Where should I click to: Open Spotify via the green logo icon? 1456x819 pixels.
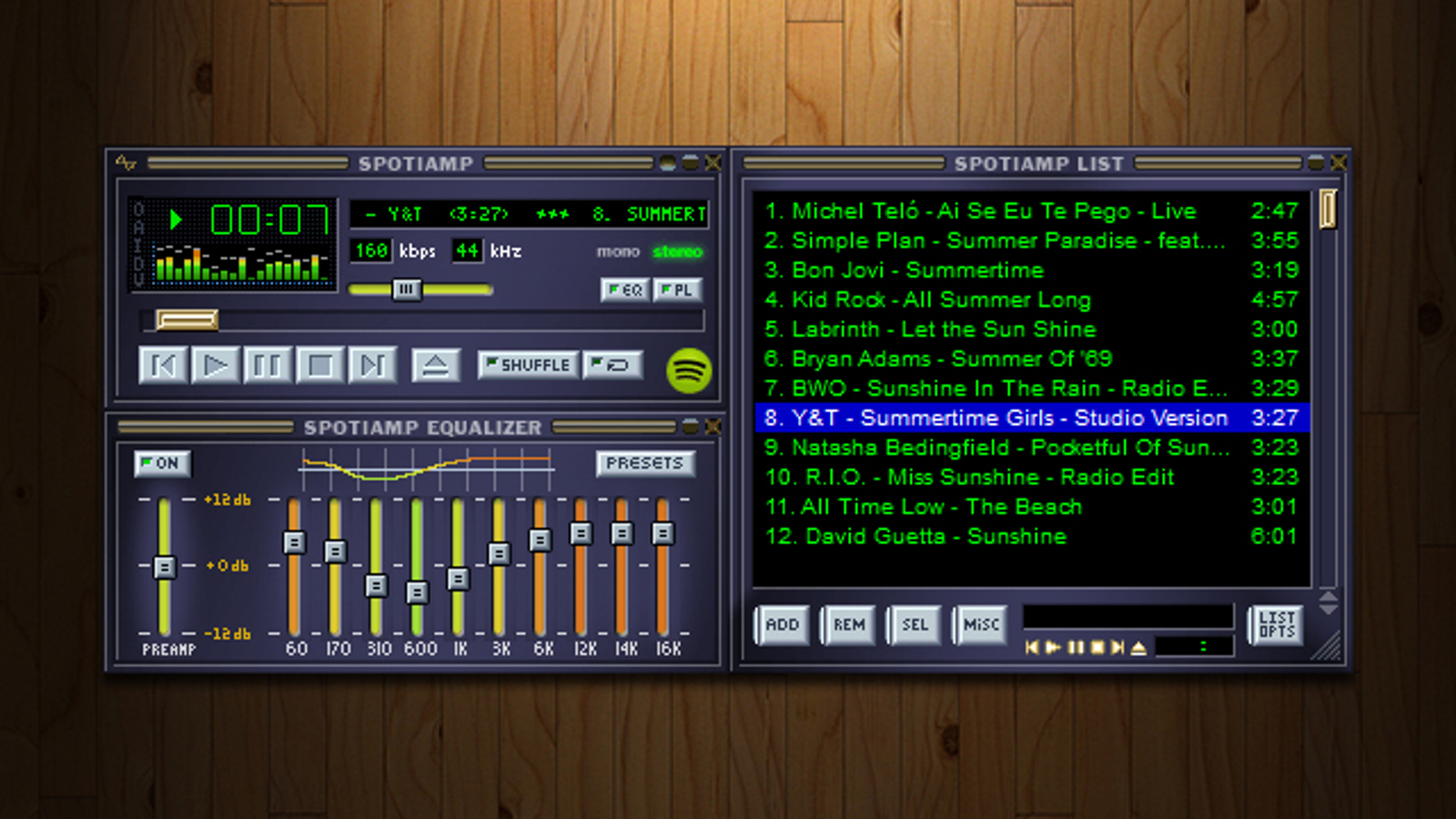(x=689, y=370)
